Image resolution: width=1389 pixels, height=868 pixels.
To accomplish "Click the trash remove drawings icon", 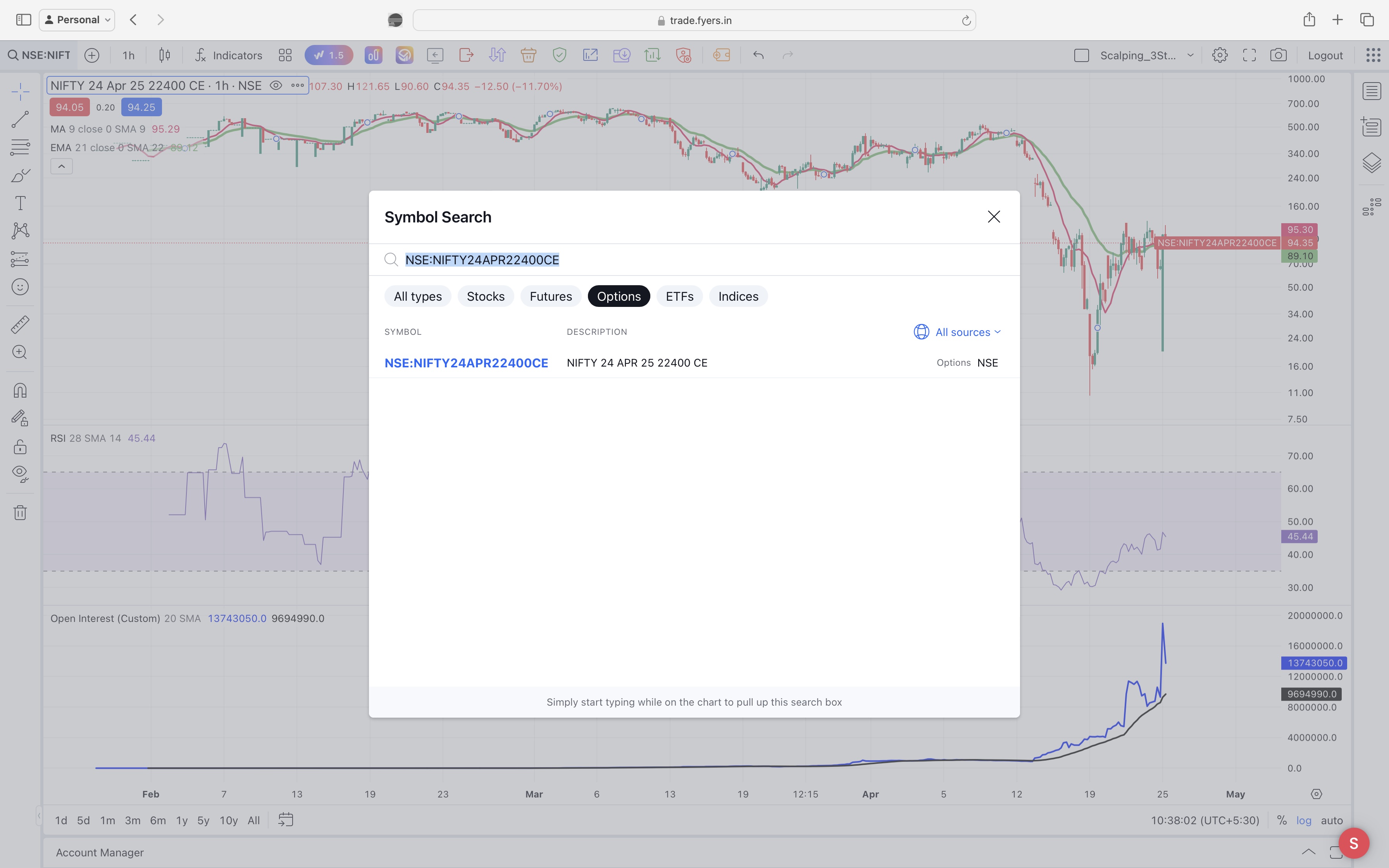I will (x=20, y=512).
